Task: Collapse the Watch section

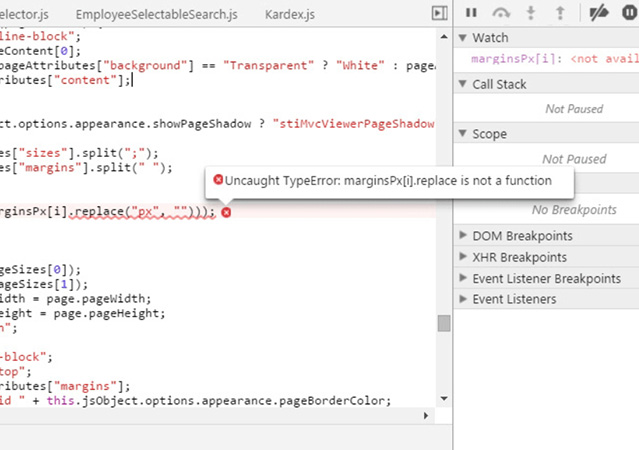Action: 463,38
